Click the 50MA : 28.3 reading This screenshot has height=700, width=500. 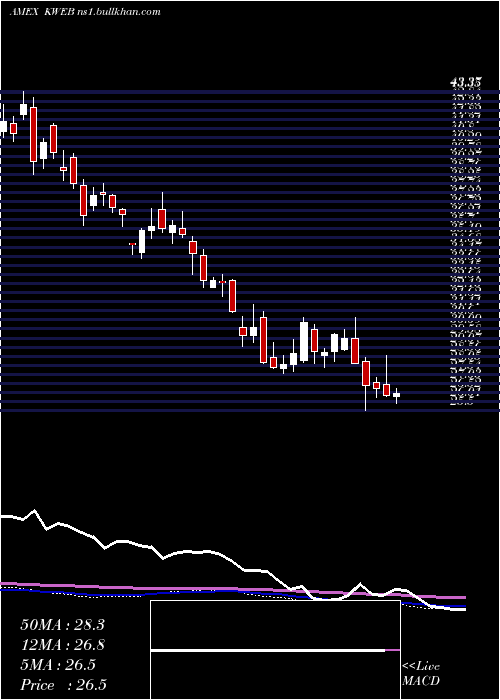(x=62, y=625)
